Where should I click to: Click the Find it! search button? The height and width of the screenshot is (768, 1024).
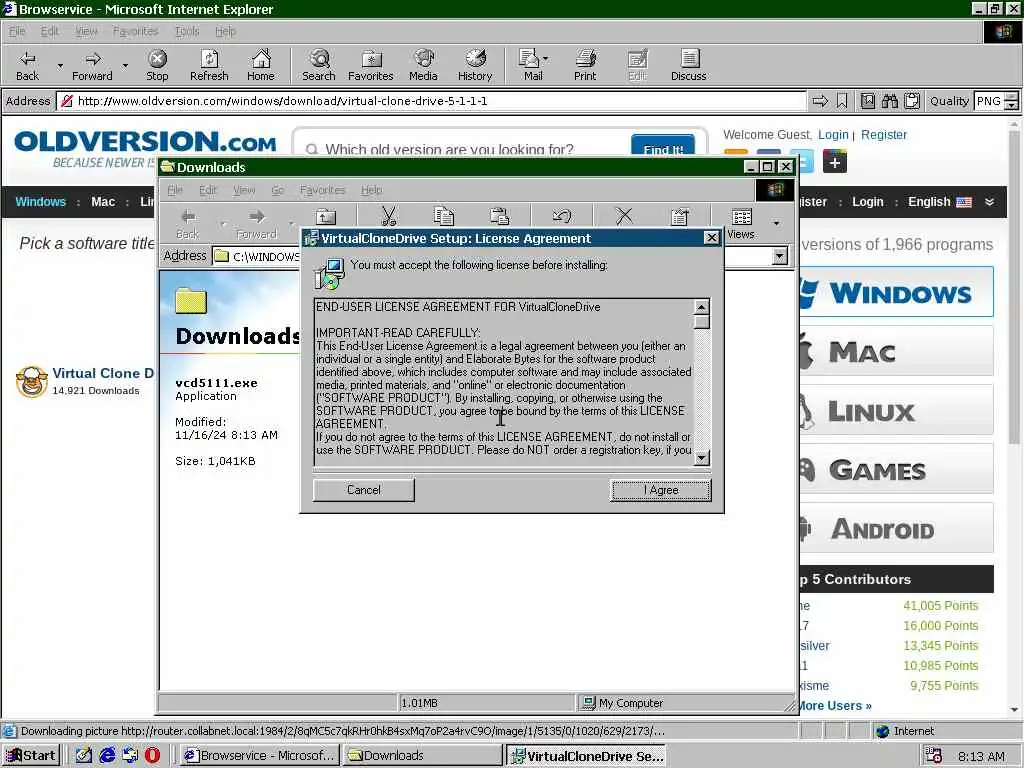pos(663,148)
